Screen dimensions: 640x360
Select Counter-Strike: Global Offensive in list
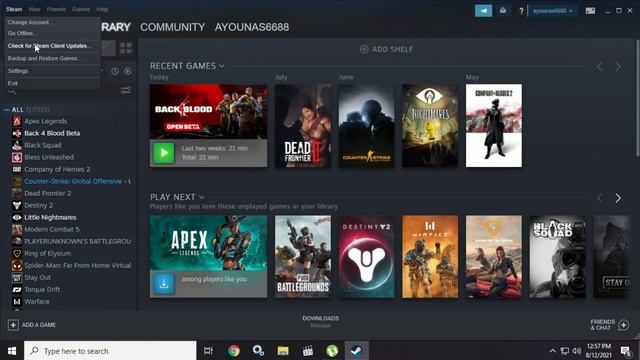tap(73, 181)
